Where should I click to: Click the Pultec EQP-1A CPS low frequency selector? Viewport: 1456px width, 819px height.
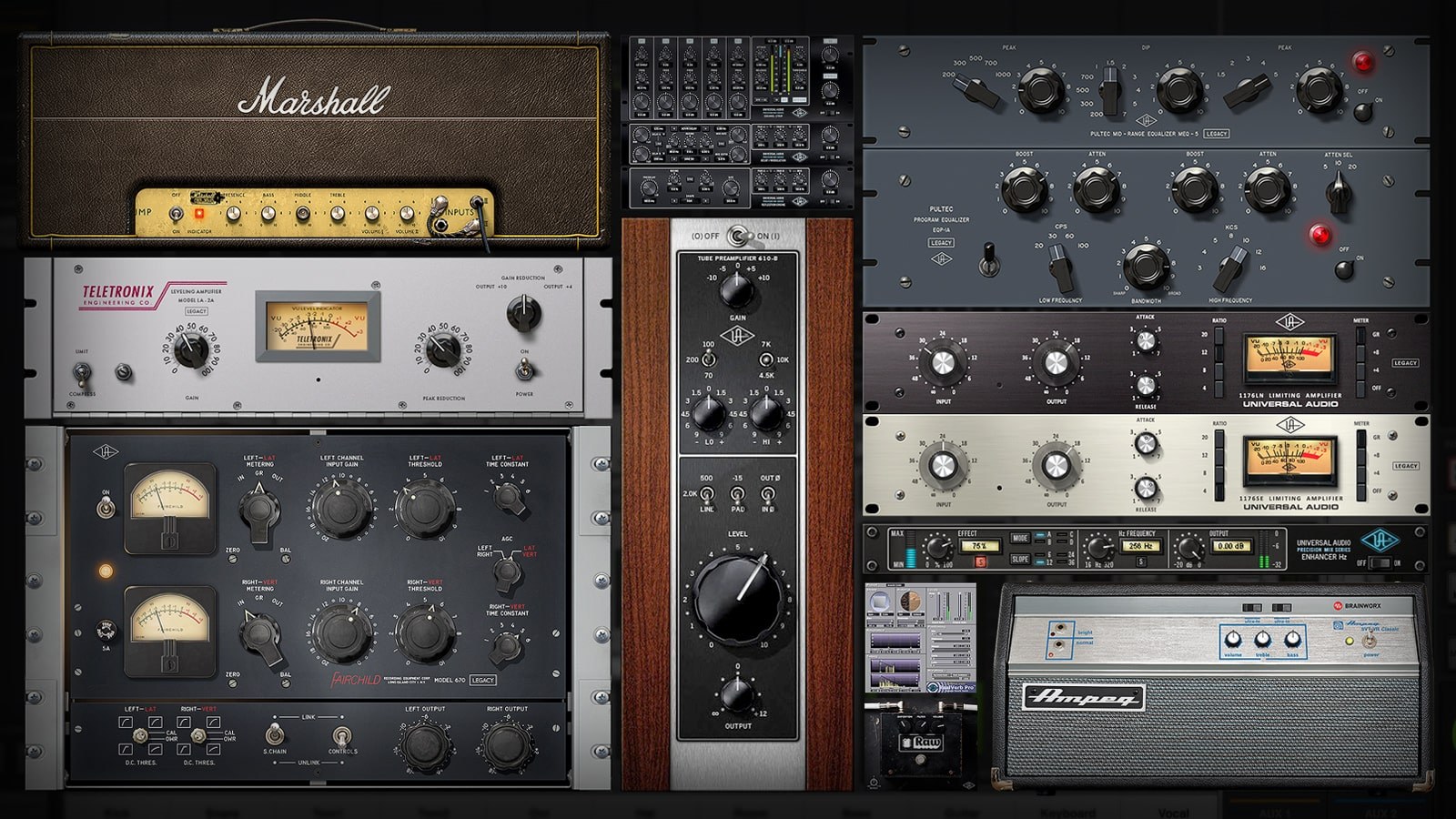(x=1061, y=267)
